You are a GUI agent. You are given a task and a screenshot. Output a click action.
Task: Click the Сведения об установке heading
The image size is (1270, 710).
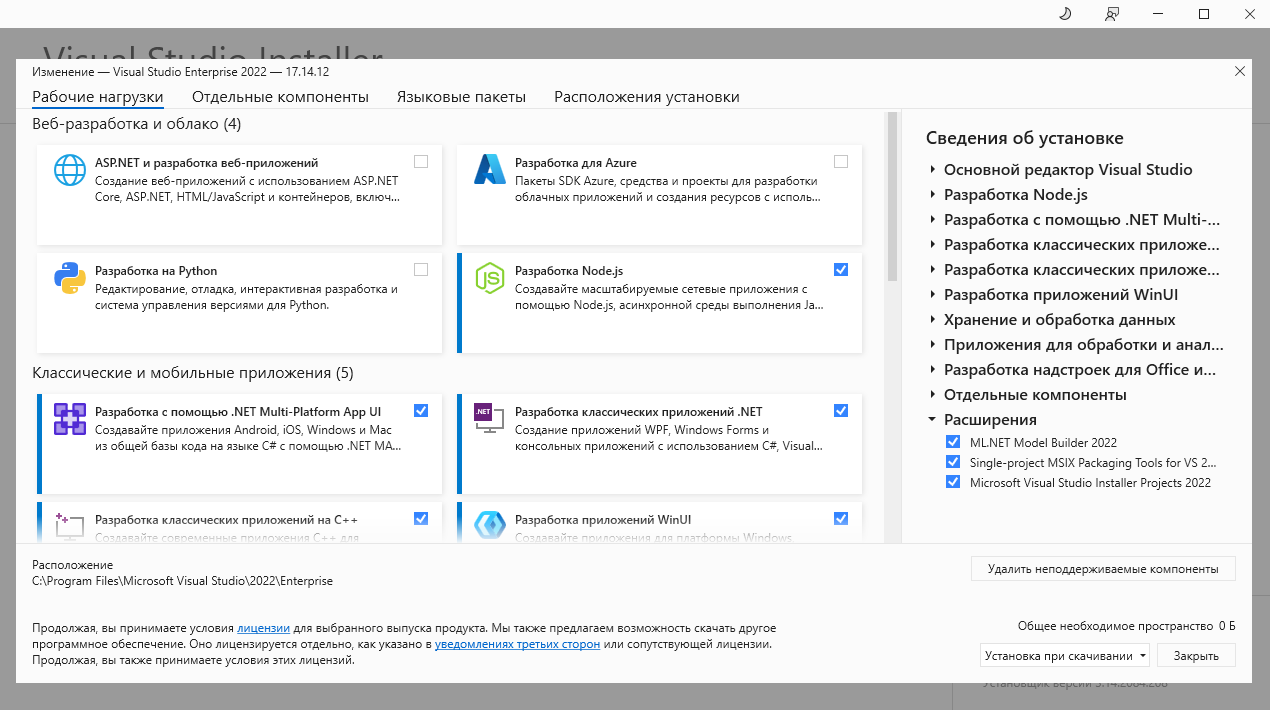coord(1025,138)
